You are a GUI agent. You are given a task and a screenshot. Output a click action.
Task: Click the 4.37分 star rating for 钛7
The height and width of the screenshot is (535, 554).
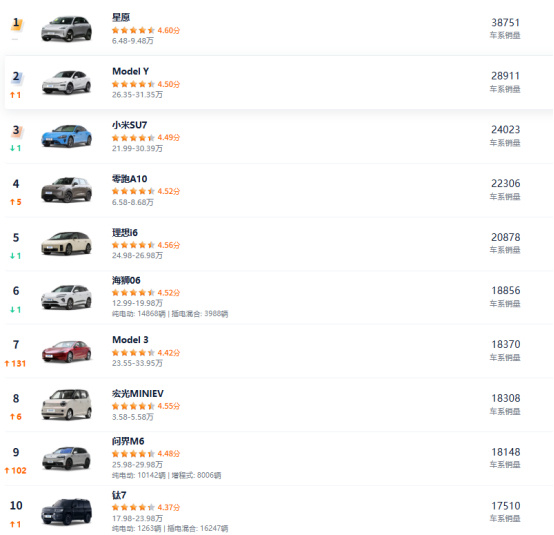tap(146, 507)
